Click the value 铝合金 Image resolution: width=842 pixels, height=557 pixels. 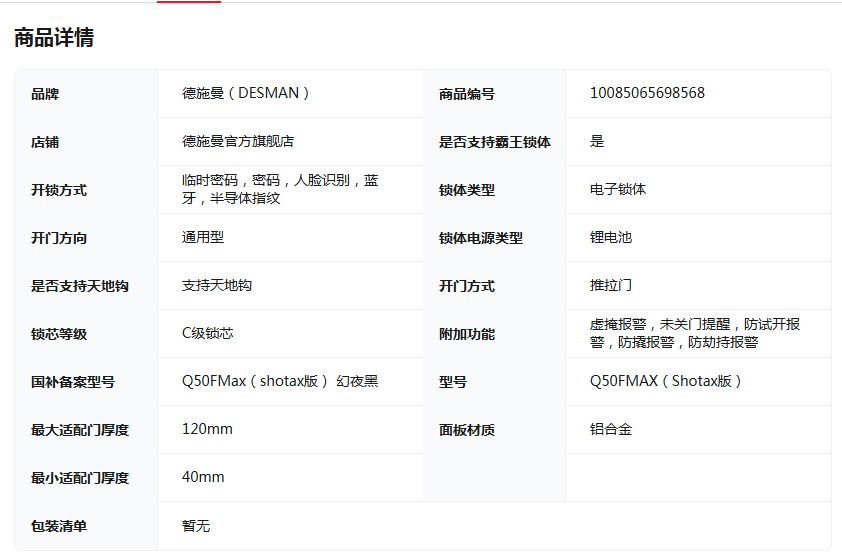pos(611,429)
